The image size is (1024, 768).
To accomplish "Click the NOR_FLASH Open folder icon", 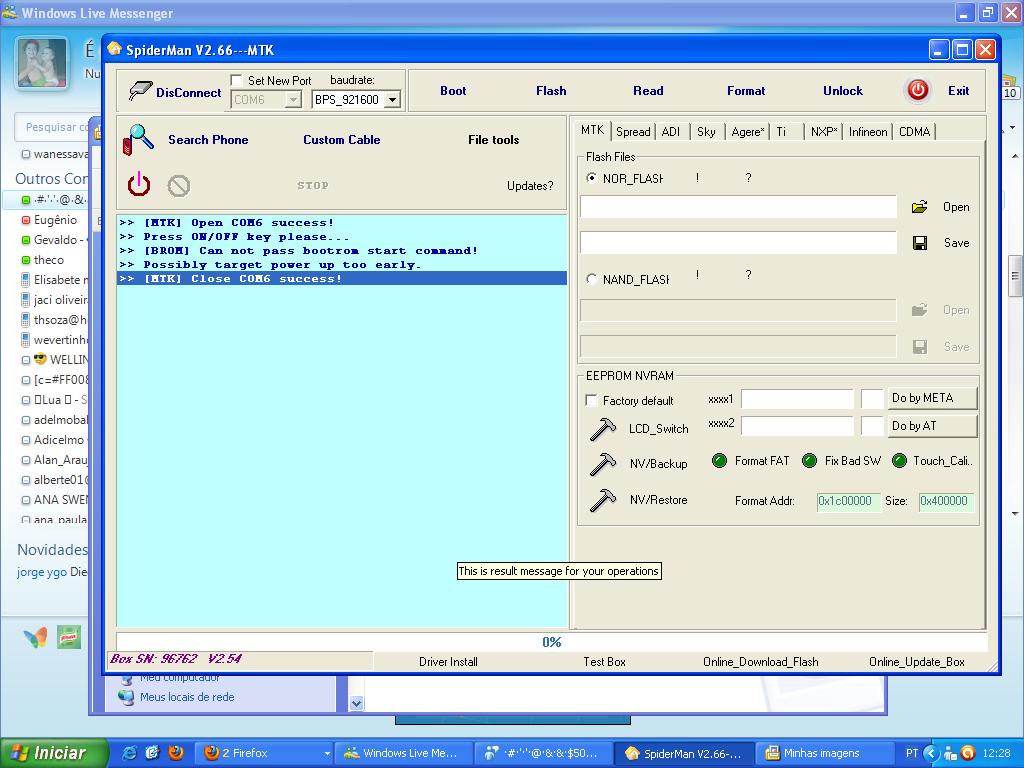I will 920,207.
